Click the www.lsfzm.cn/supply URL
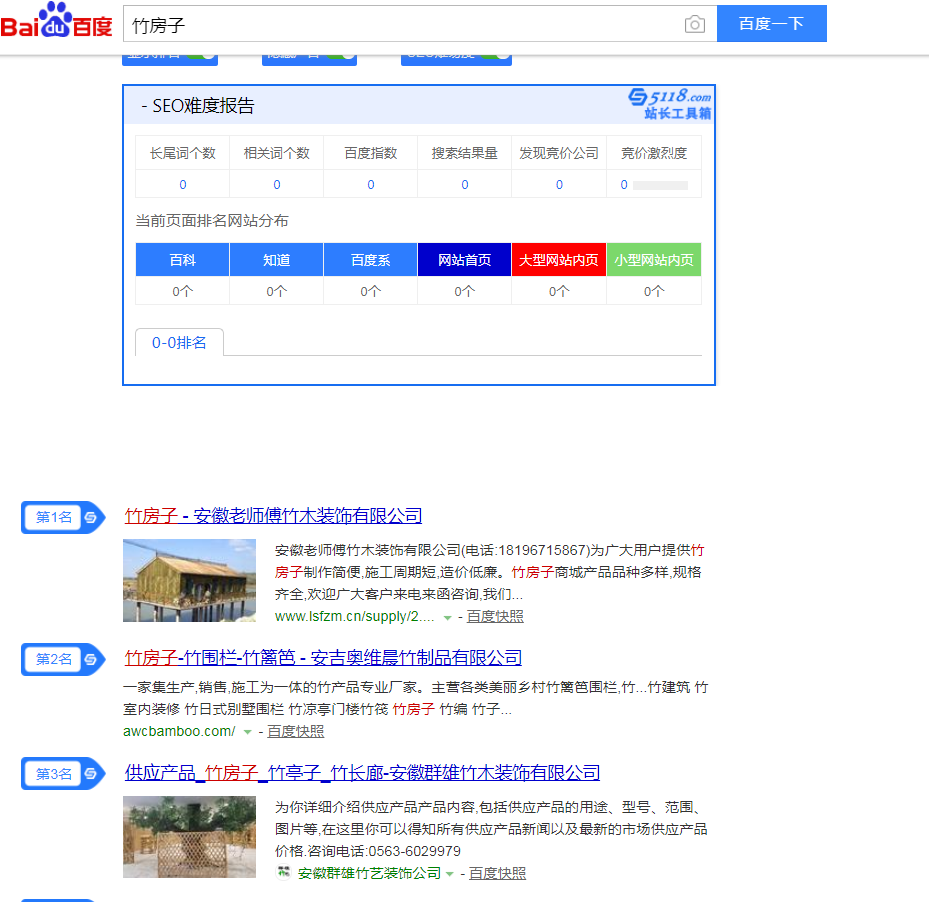 coord(354,616)
